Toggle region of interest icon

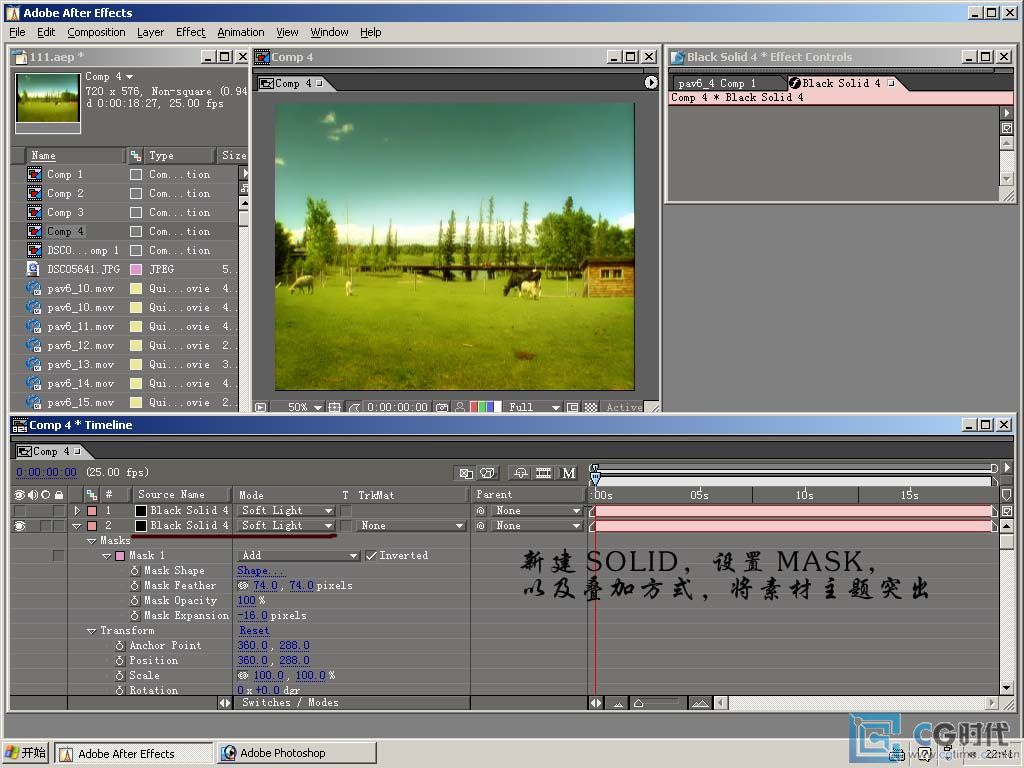pyautogui.click(x=572, y=407)
